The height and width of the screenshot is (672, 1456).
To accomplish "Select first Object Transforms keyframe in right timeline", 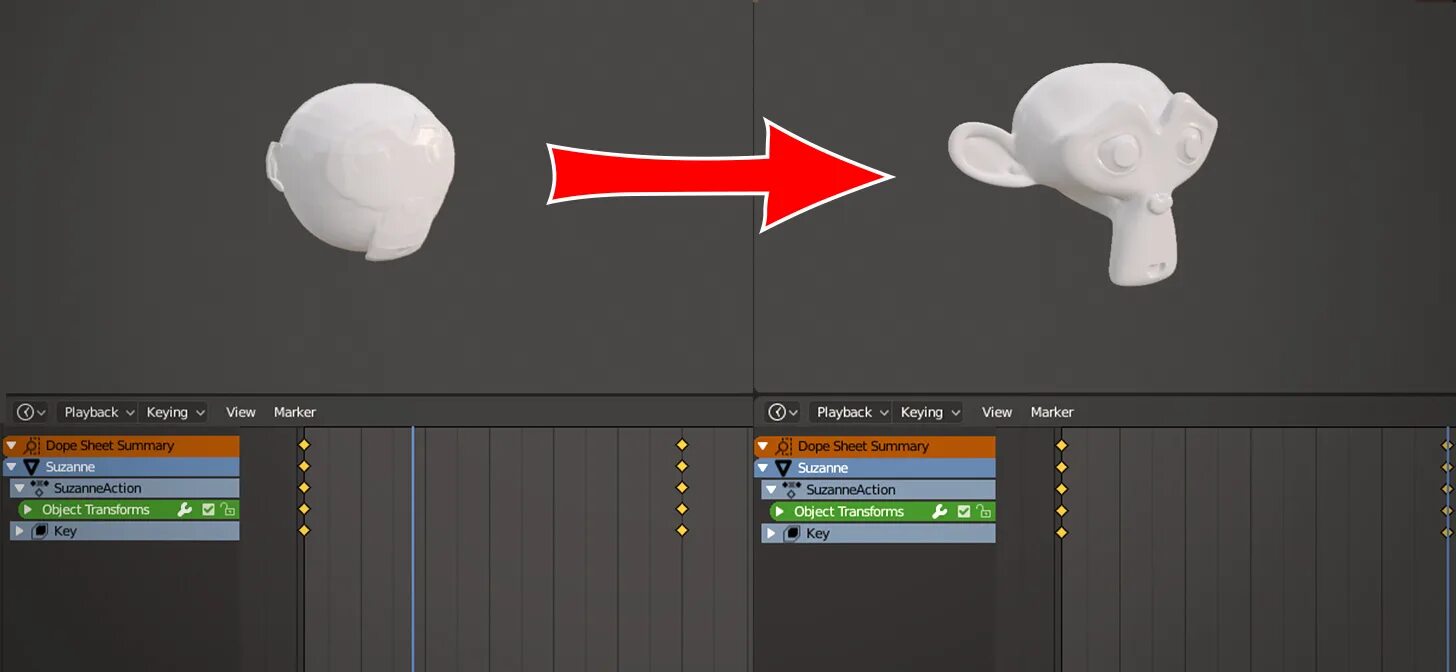I will [x=1062, y=511].
